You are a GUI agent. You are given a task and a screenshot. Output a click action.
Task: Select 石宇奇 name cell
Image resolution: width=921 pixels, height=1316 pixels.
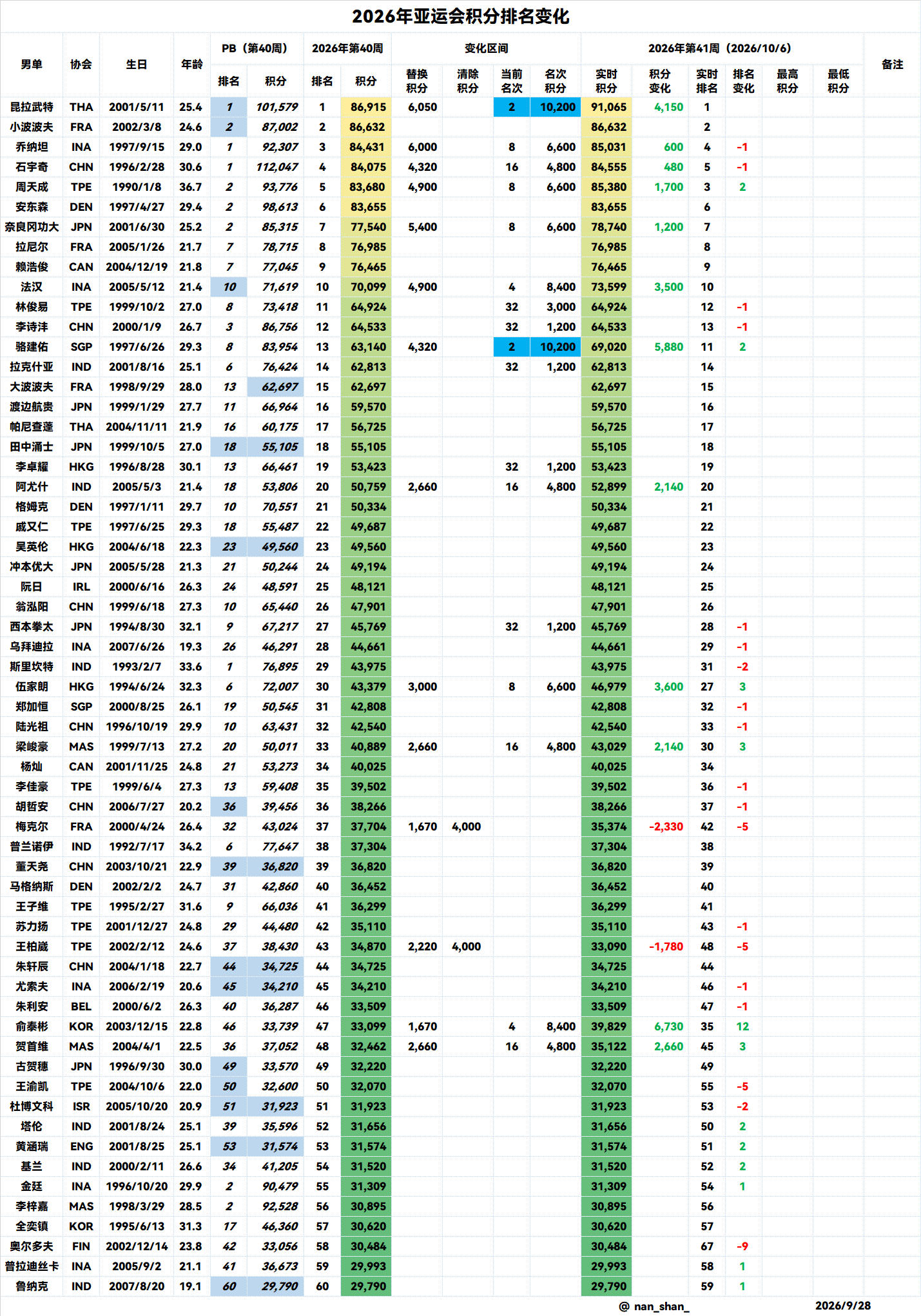click(32, 167)
